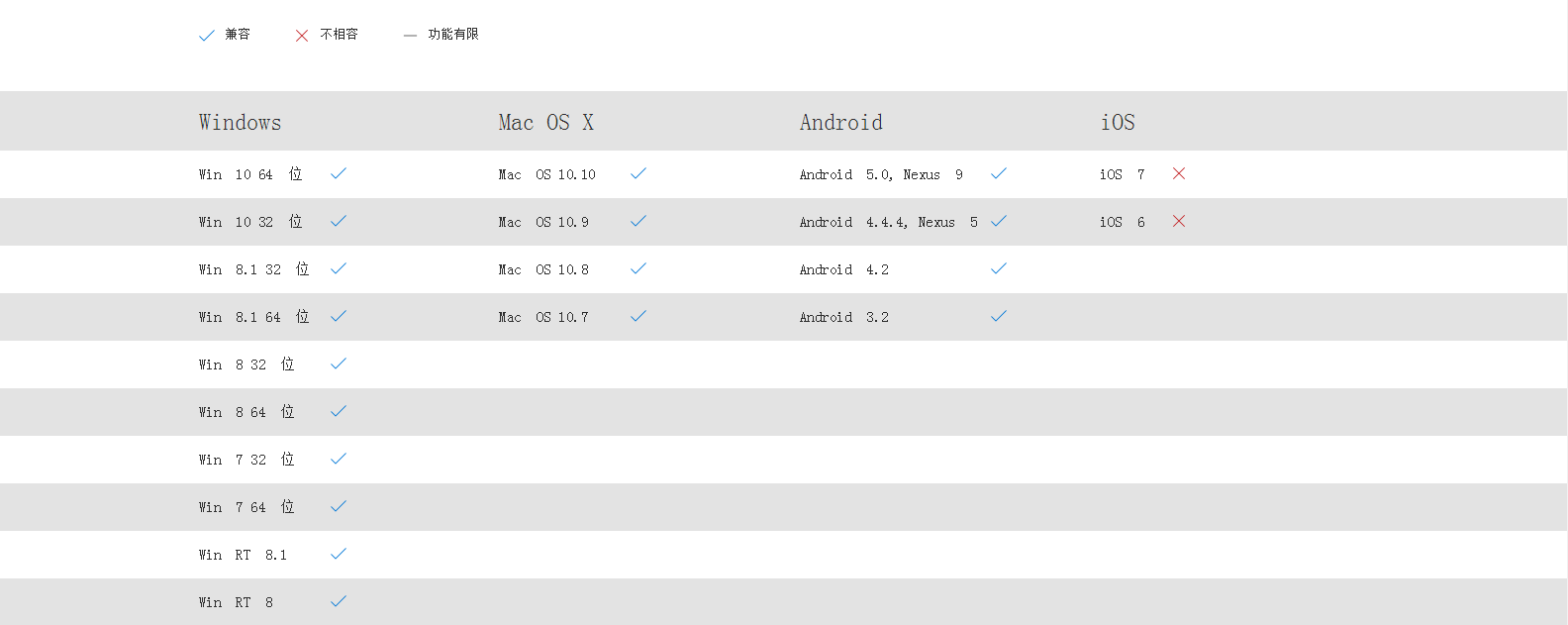
Task: Click the Mac OS 10.9 label
Action: click(x=543, y=222)
